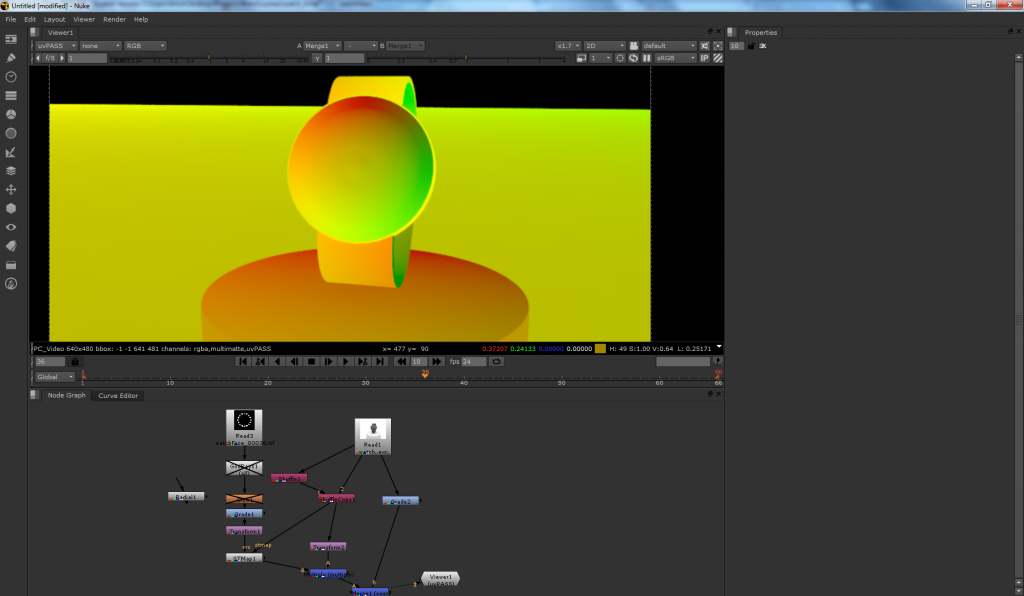1024x596 pixels.
Task: Switch to the Curve Editor tab
Action: point(118,396)
